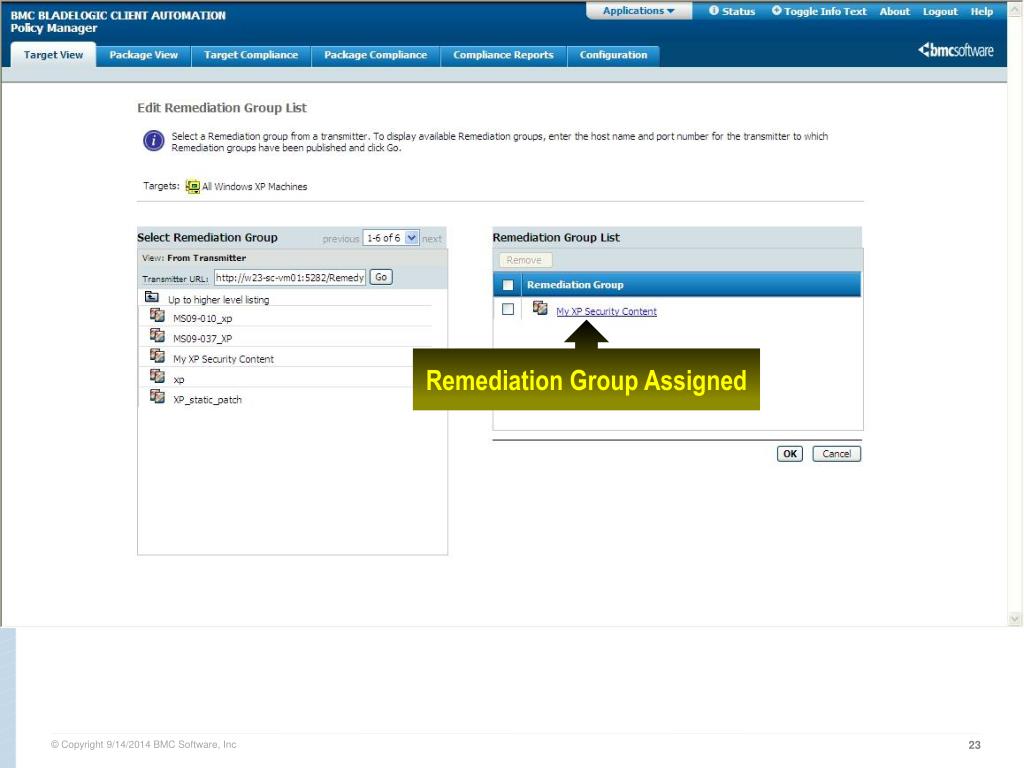Click the Transmitter URL input field
This screenshot has width=1024, height=768.
click(x=290, y=278)
